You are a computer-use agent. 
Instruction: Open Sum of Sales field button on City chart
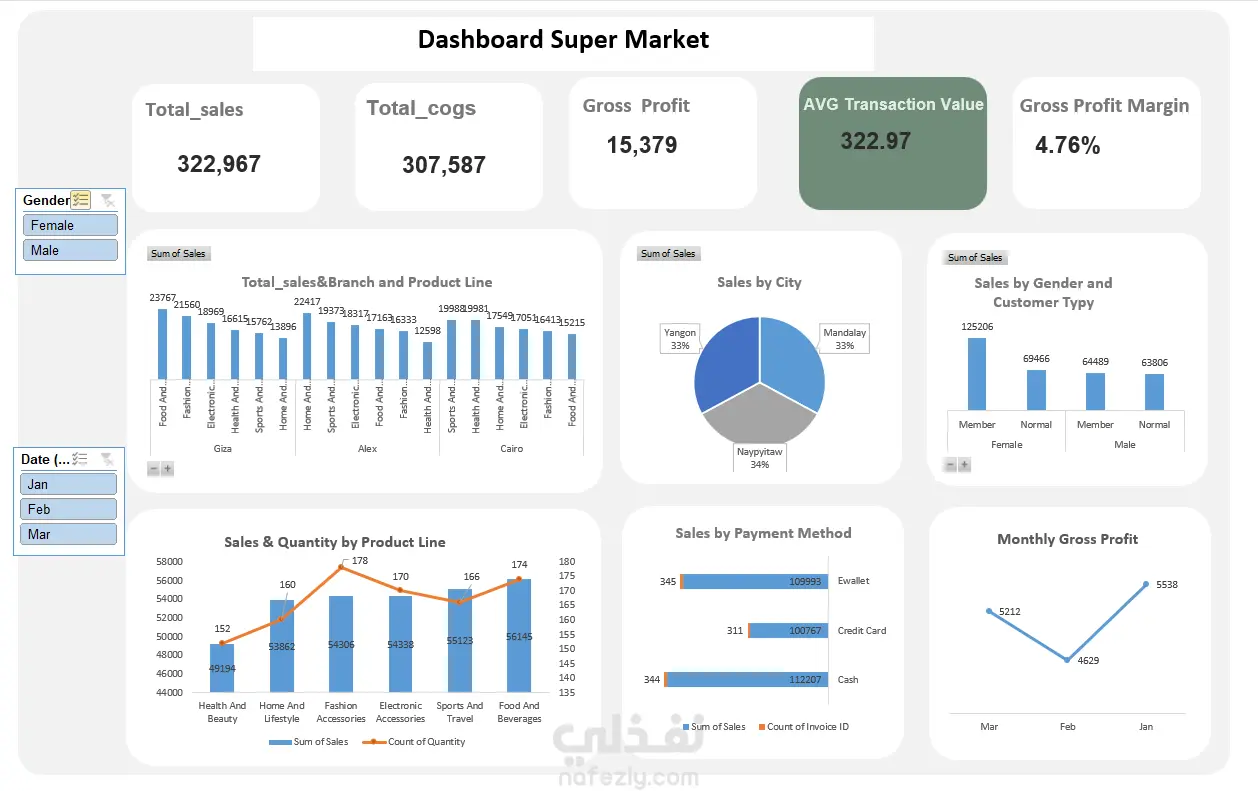pyautogui.click(x=668, y=254)
